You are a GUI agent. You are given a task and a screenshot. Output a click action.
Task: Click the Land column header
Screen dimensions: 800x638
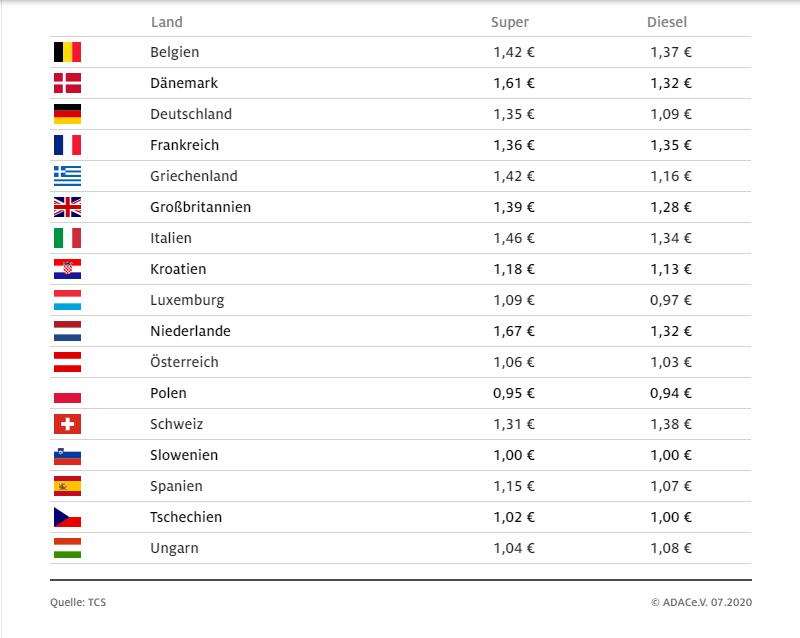point(167,22)
